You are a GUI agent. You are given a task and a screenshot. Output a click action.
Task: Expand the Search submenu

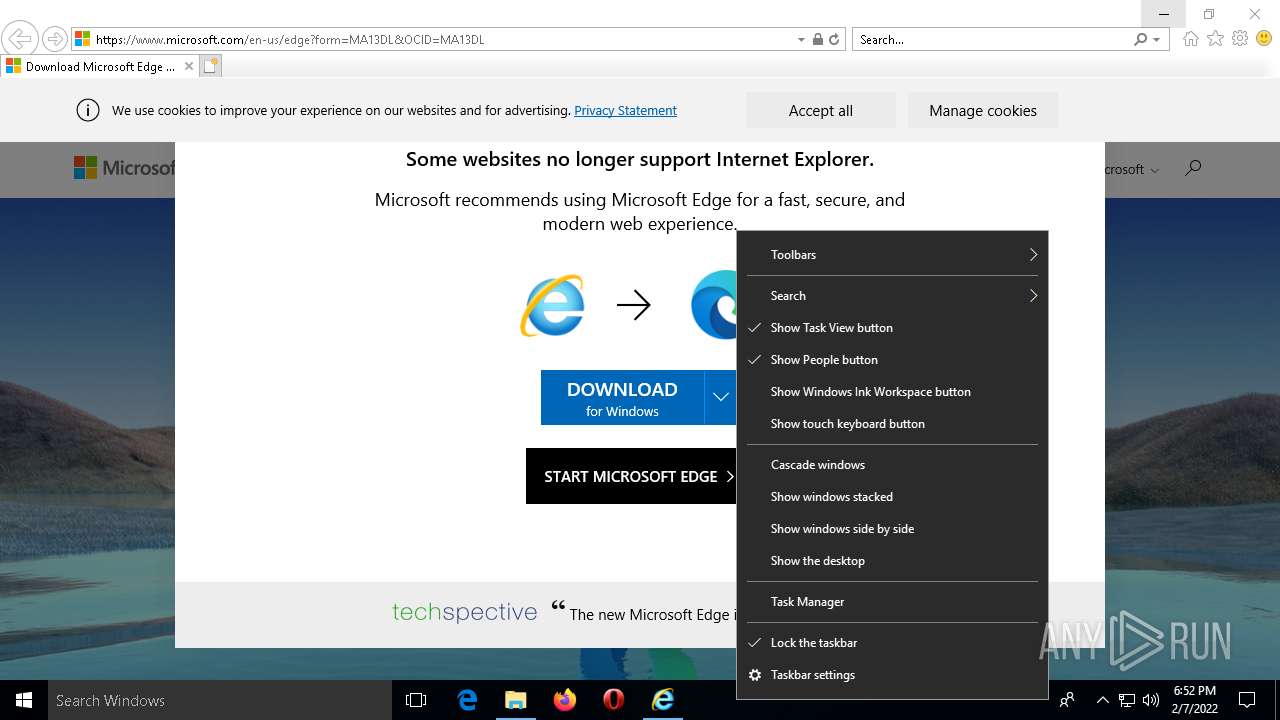click(892, 296)
